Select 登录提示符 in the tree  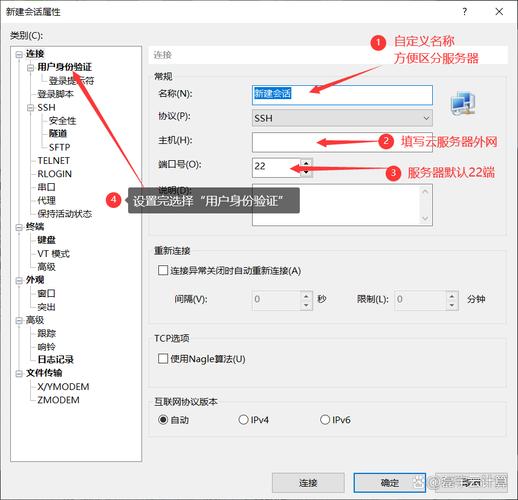click(x=71, y=81)
